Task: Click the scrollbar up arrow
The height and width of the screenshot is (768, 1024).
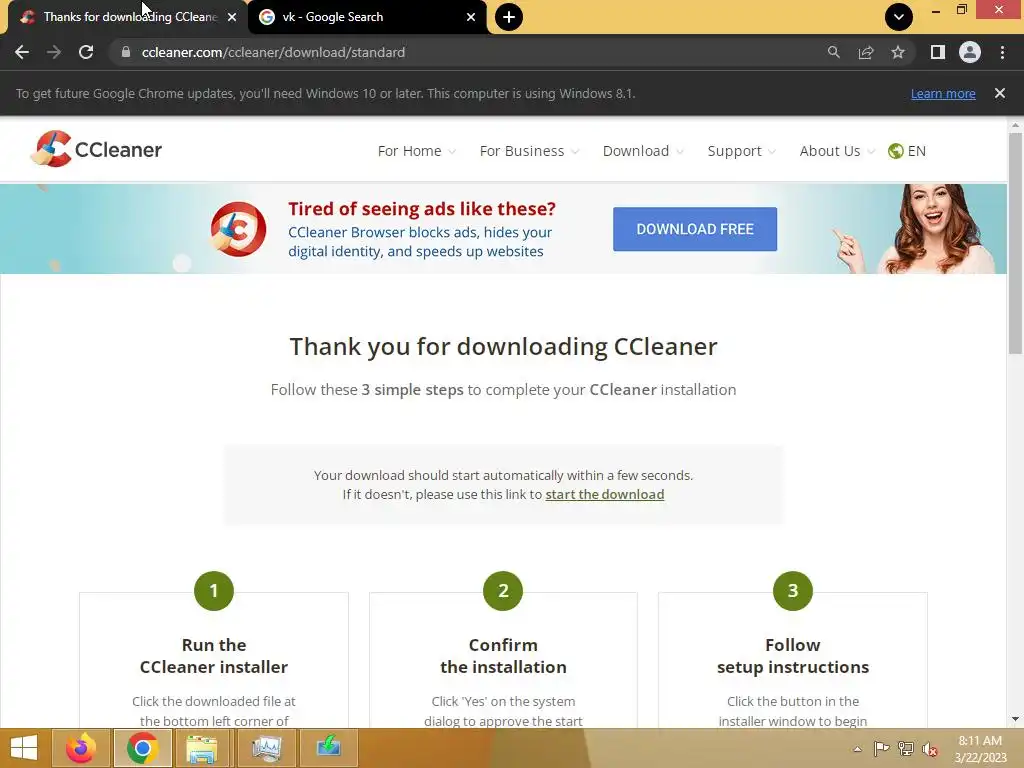Action: tap(1015, 124)
